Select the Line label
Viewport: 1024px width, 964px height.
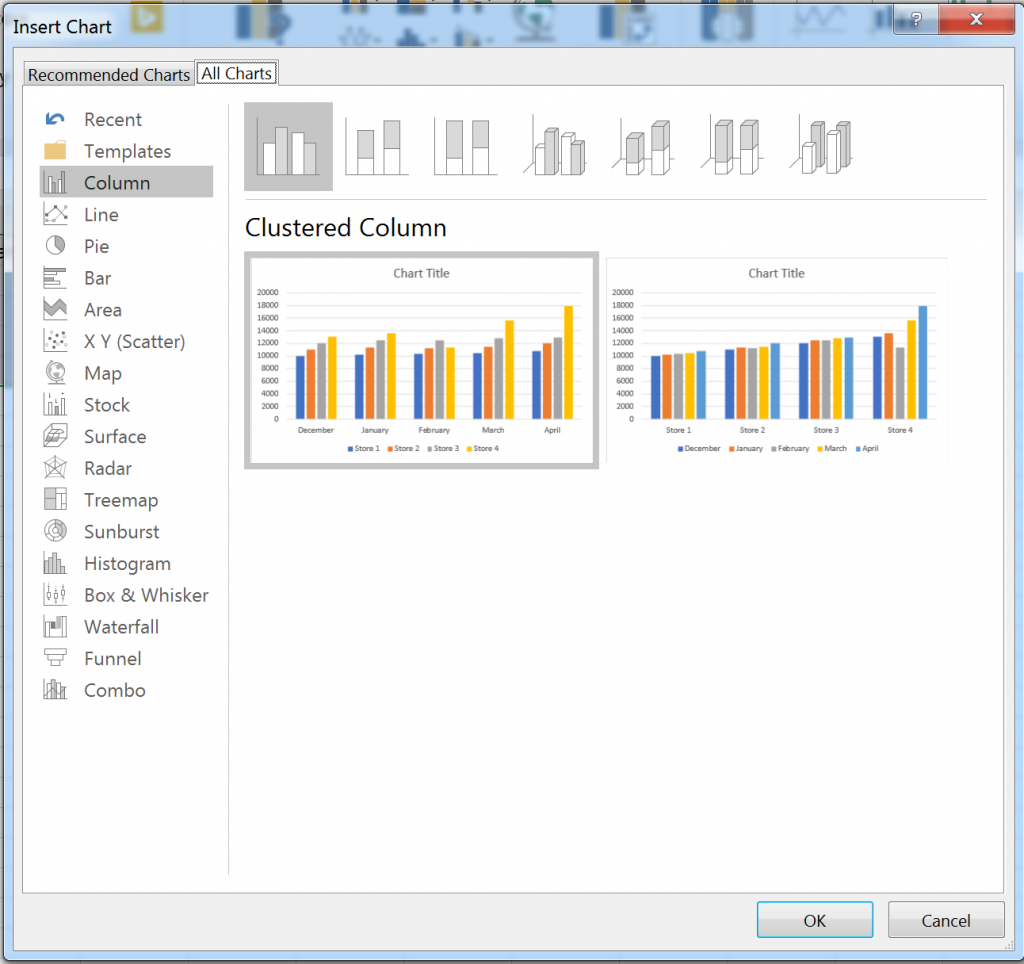point(101,215)
